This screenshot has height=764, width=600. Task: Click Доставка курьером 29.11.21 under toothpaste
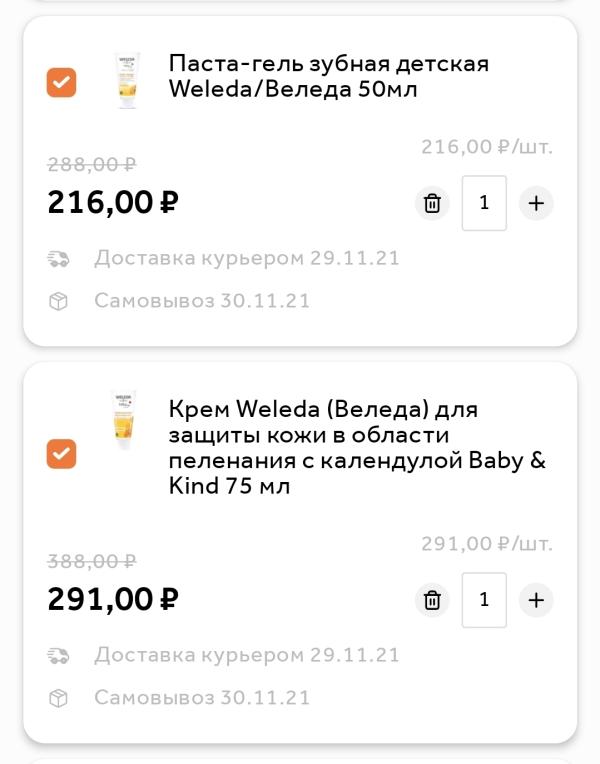click(x=247, y=258)
